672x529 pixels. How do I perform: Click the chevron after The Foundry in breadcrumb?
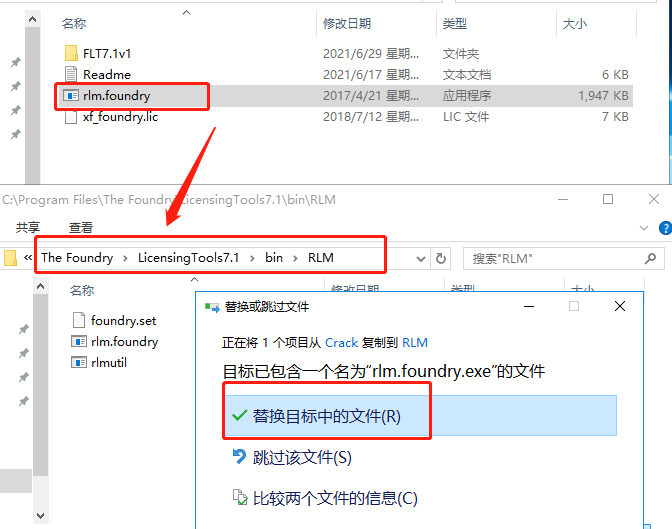click(x=125, y=258)
